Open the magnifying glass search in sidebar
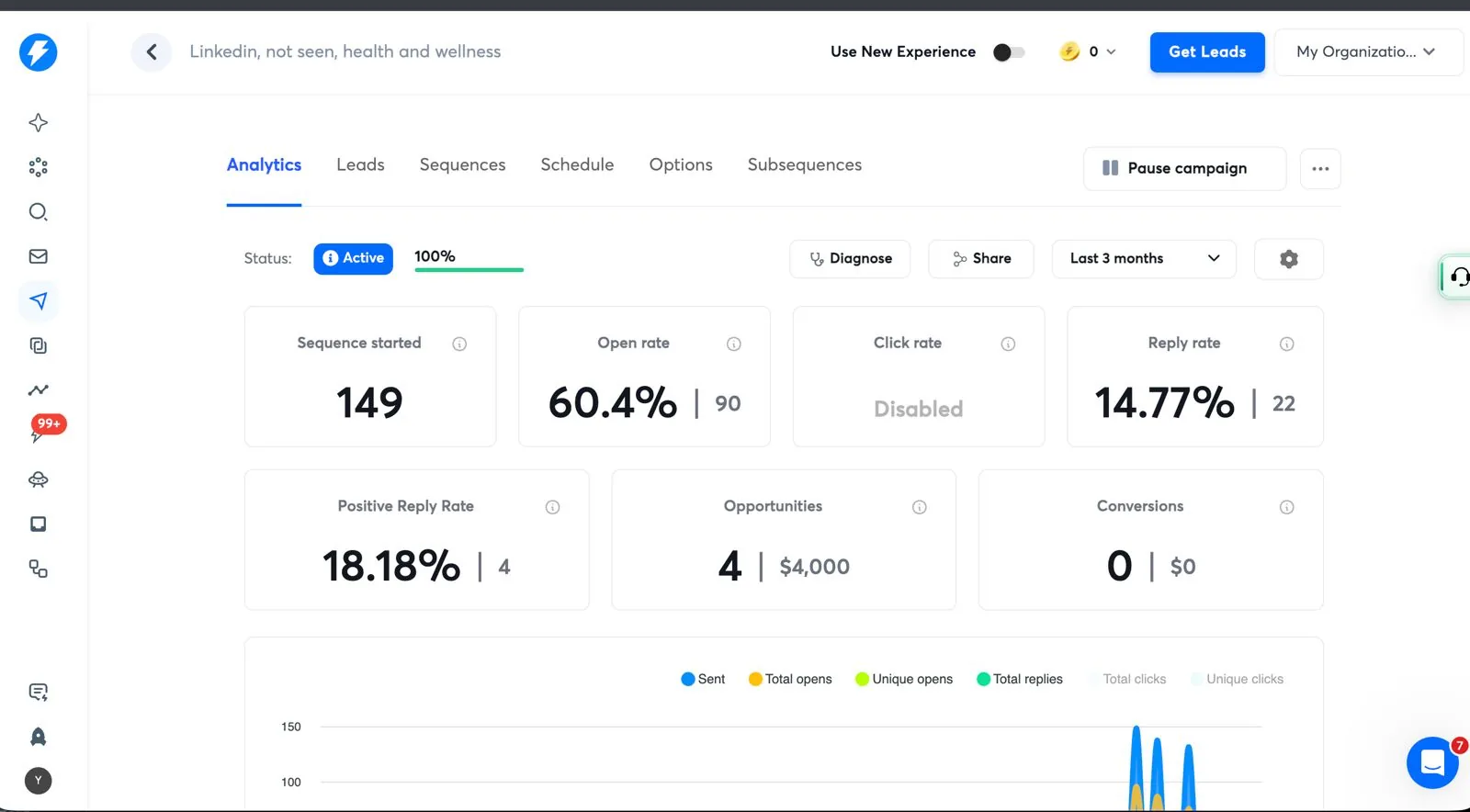Screen dimensions: 1470x812 coord(38,212)
